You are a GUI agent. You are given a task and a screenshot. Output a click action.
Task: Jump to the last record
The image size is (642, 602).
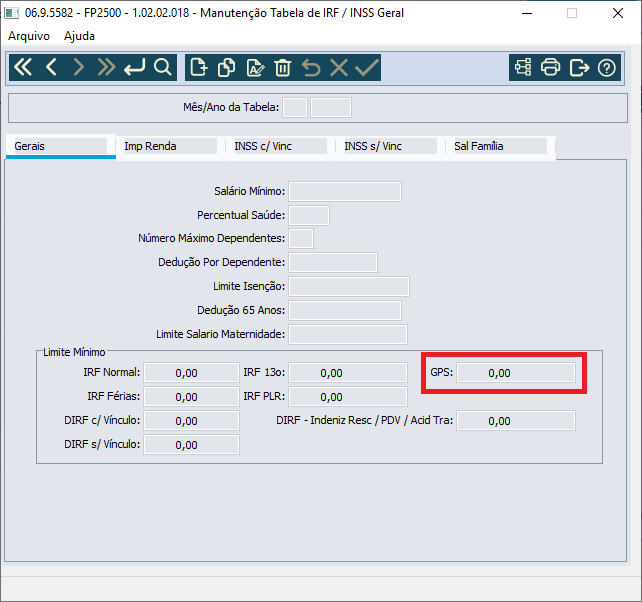coord(106,67)
